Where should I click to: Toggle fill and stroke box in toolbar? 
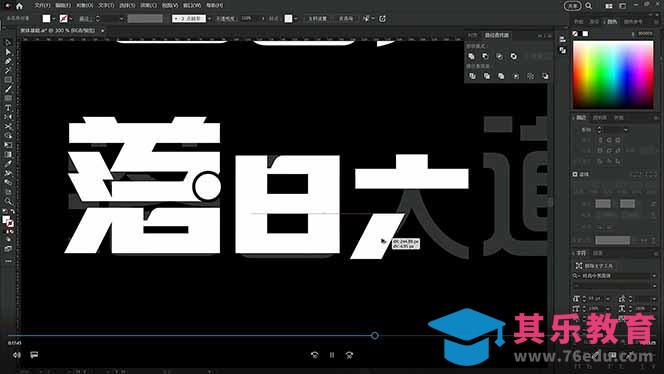pyautogui.click(x=8, y=221)
